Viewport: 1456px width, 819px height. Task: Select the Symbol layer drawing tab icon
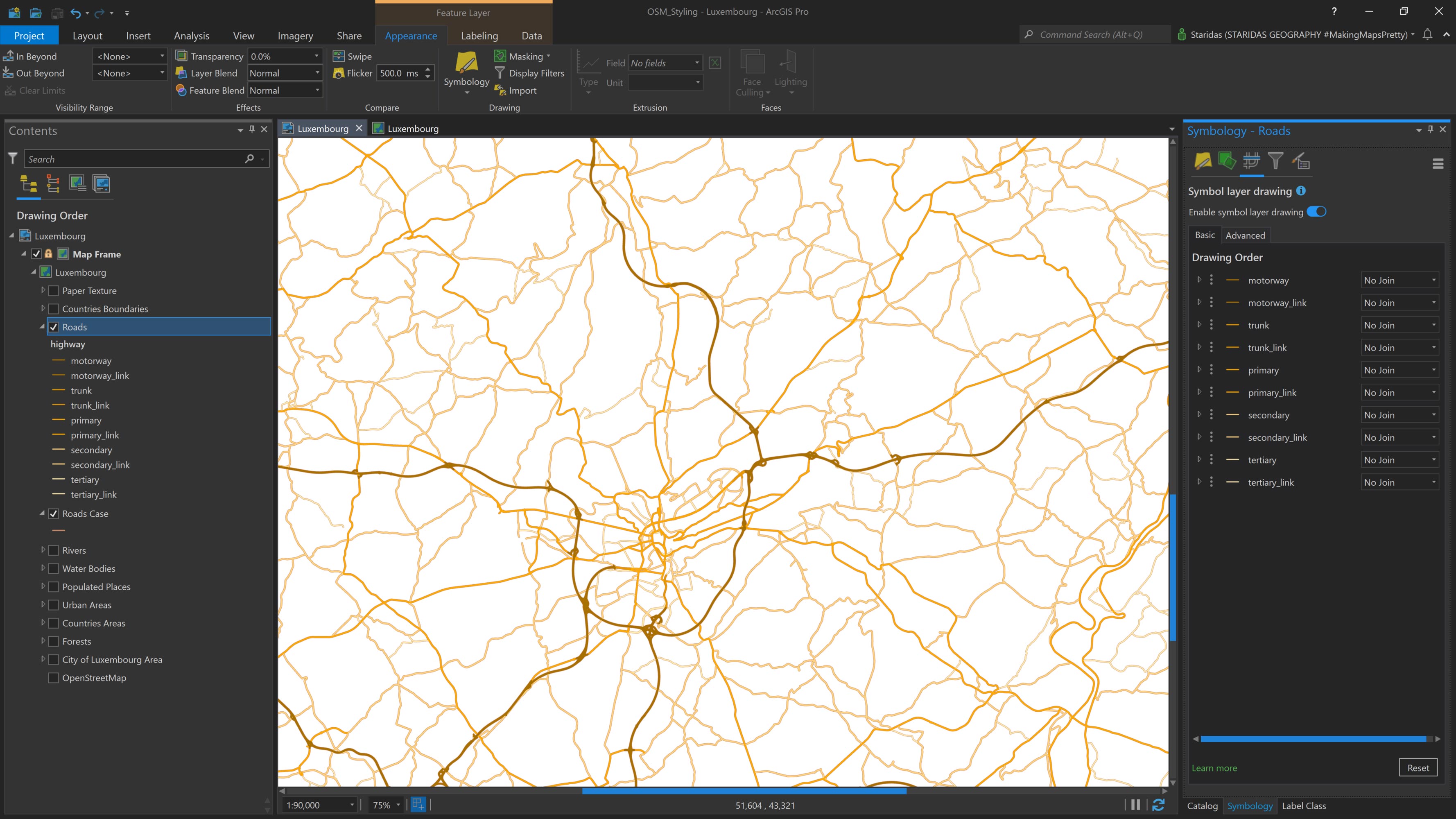[x=1251, y=162]
